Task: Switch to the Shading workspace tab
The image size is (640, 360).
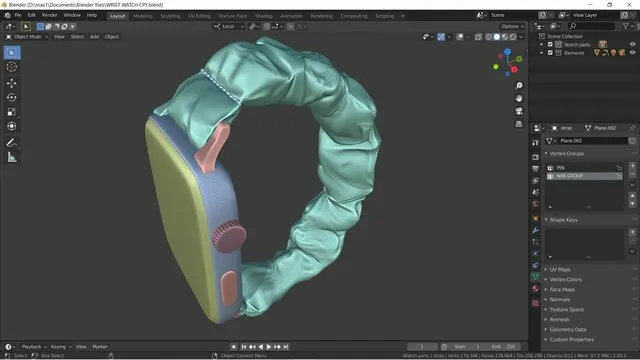Action: [264, 16]
